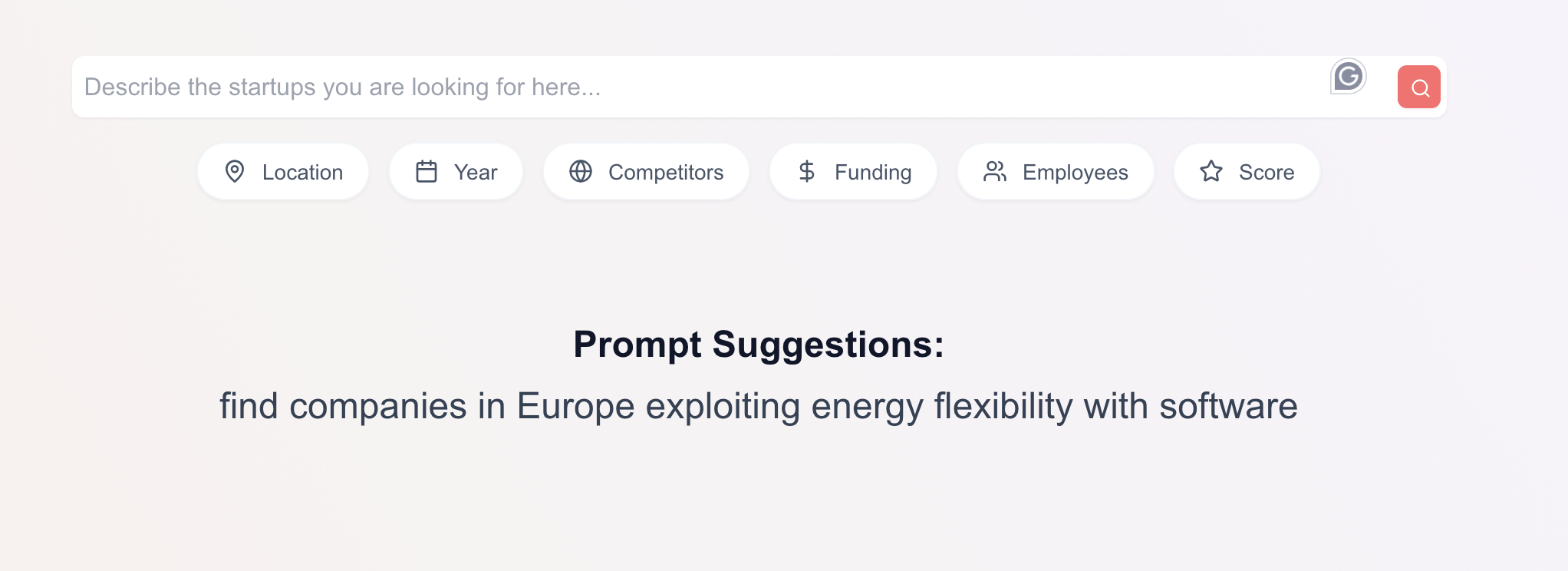Screen dimensions: 1568x571
Task: Open the Year filter
Action: click(x=476, y=172)
